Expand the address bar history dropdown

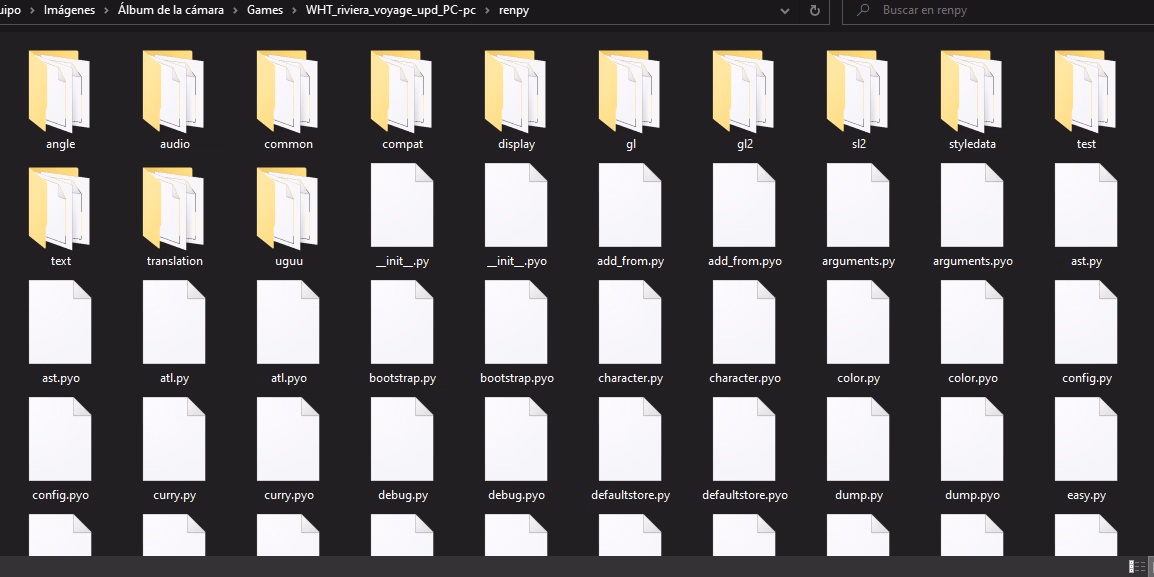click(x=785, y=11)
